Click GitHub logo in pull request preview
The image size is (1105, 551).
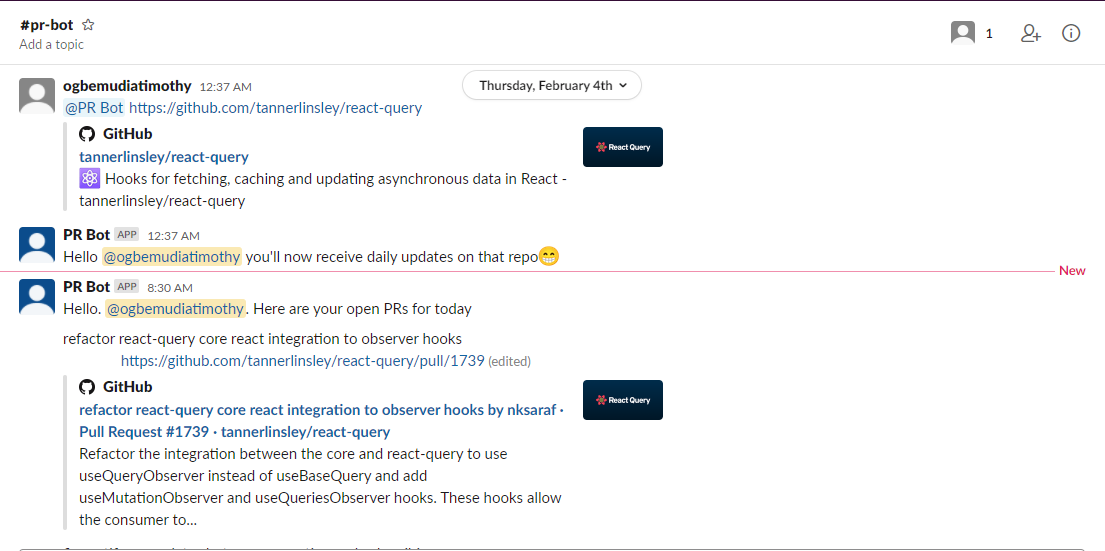tap(87, 387)
